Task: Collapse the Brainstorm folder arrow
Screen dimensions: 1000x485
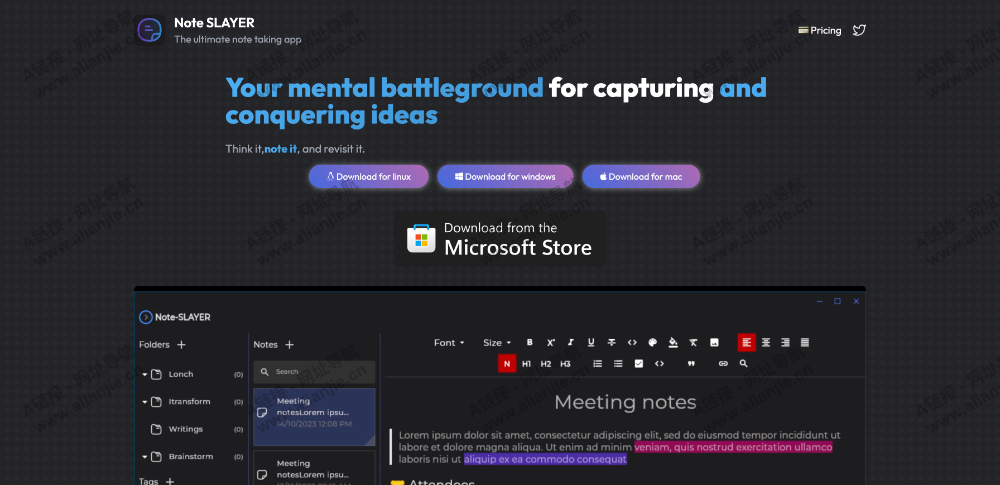Action: (145, 457)
